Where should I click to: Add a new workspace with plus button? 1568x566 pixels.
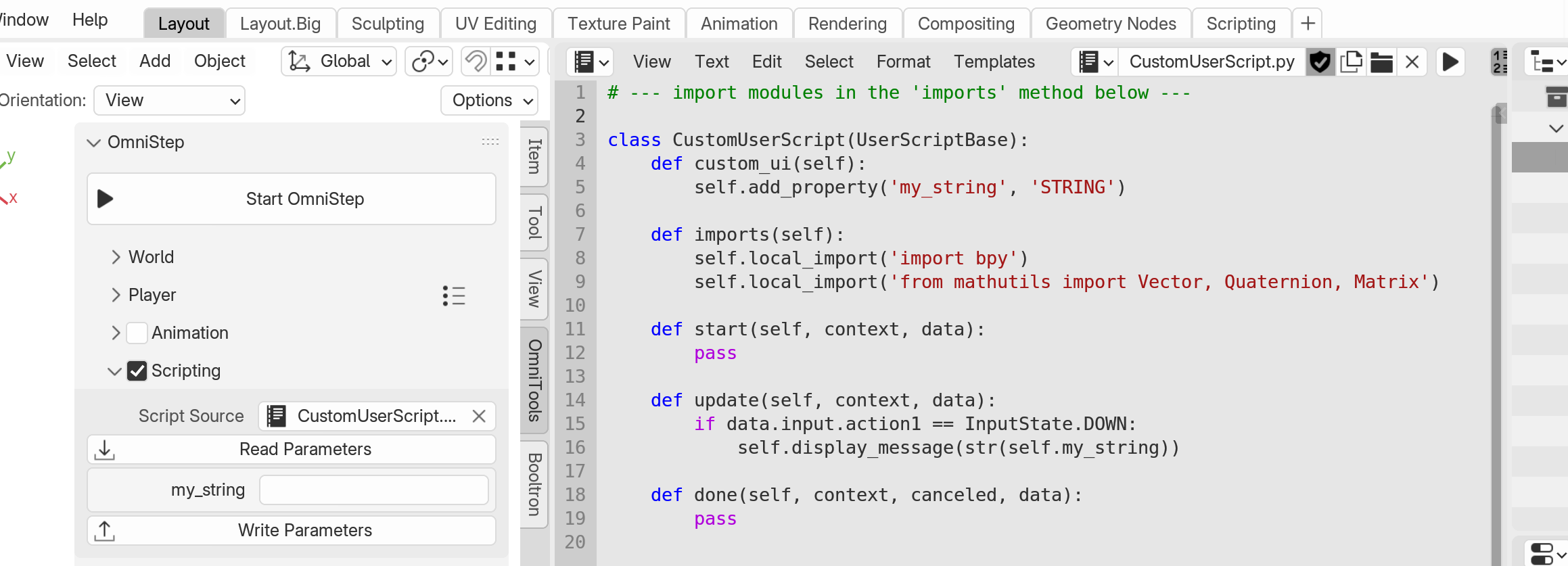[x=1308, y=24]
